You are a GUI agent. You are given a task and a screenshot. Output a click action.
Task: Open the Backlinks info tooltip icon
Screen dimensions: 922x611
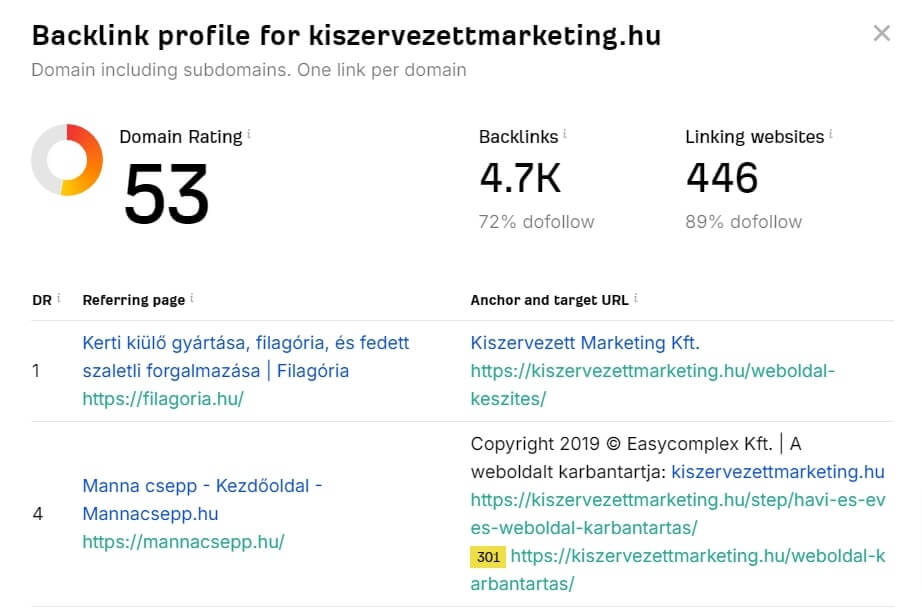564,134
